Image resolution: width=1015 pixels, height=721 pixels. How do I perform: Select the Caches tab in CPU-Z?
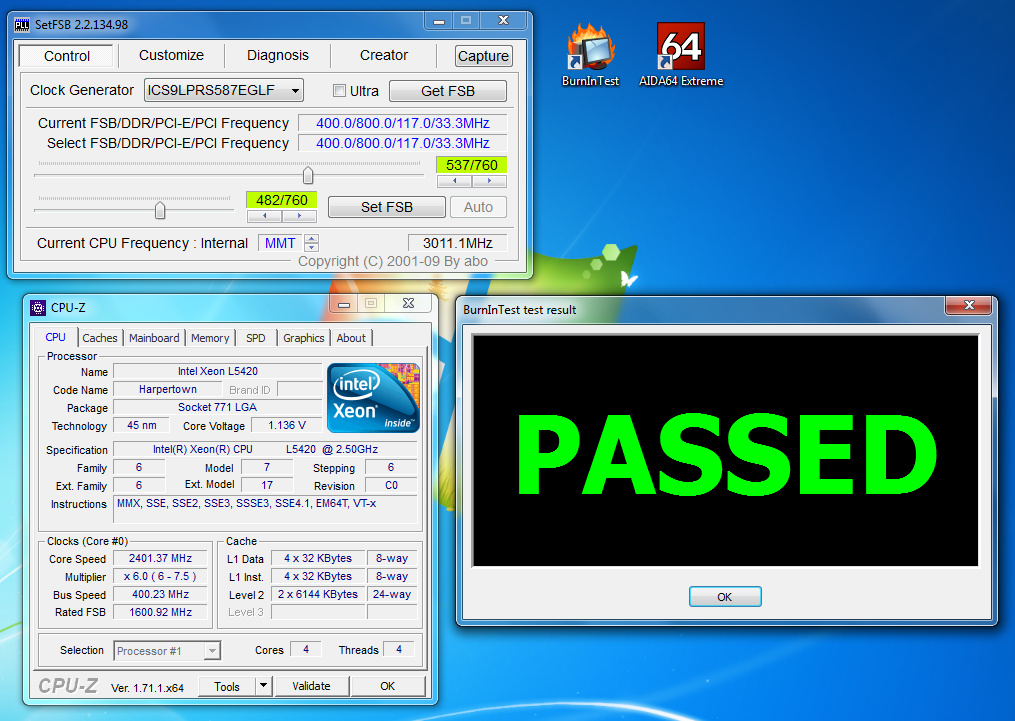coord(100,338)
